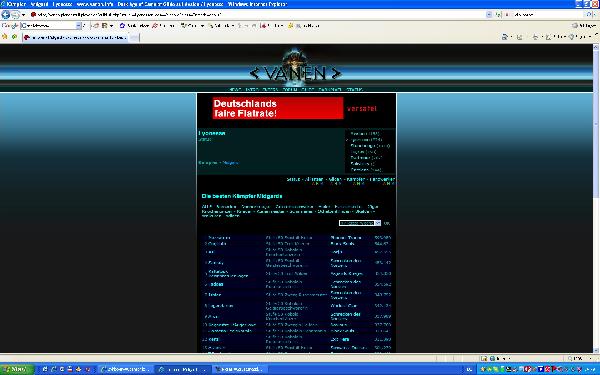Click inside the URL address bar

pos(257,15)
